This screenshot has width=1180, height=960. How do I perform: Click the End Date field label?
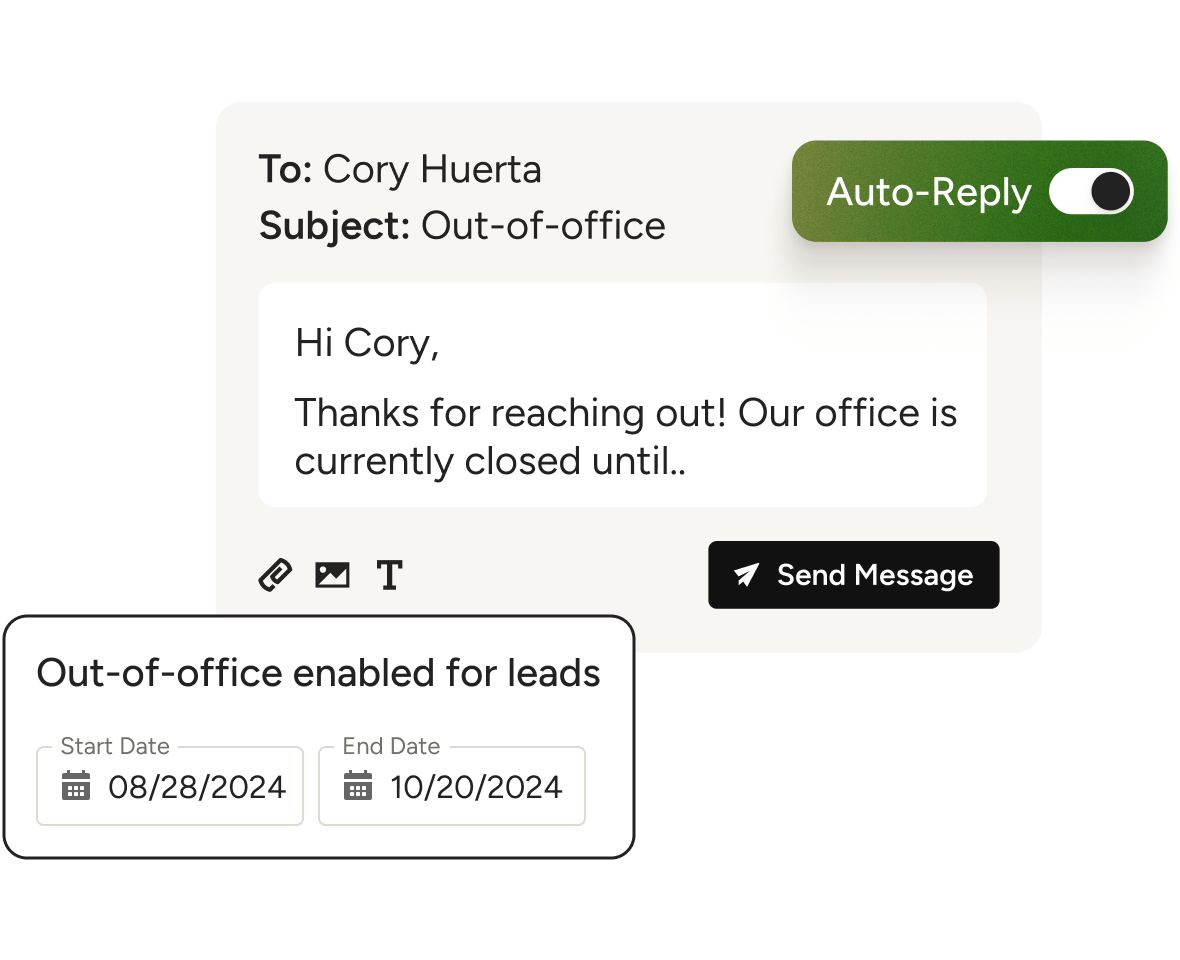[391, 746]
